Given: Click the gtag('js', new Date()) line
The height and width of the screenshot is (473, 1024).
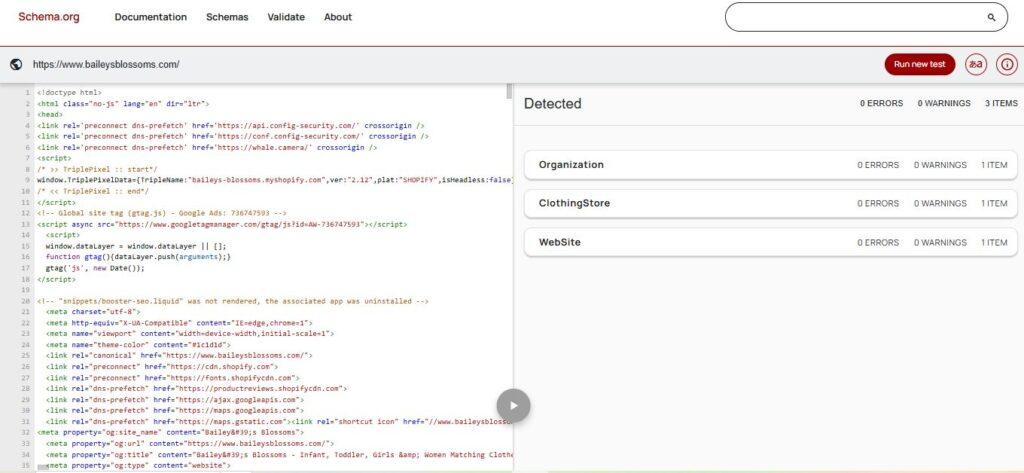Looking at the screenshot, I should tap(95, 268).
